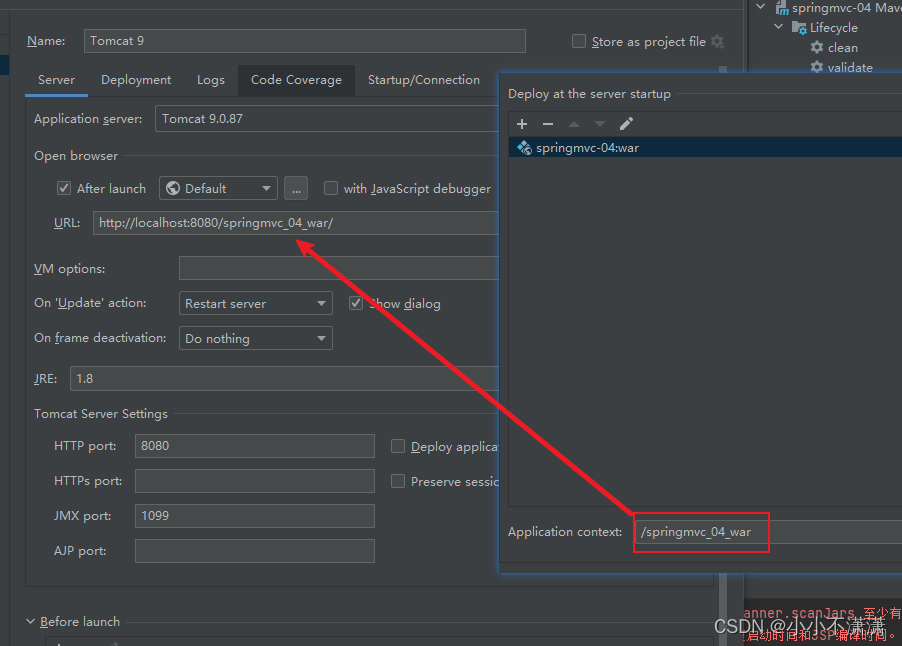The height and width of the screenshot is (646, 902).
Task: Enable with JavaScript debugger checkbox
Action: (x=331, y=188)
